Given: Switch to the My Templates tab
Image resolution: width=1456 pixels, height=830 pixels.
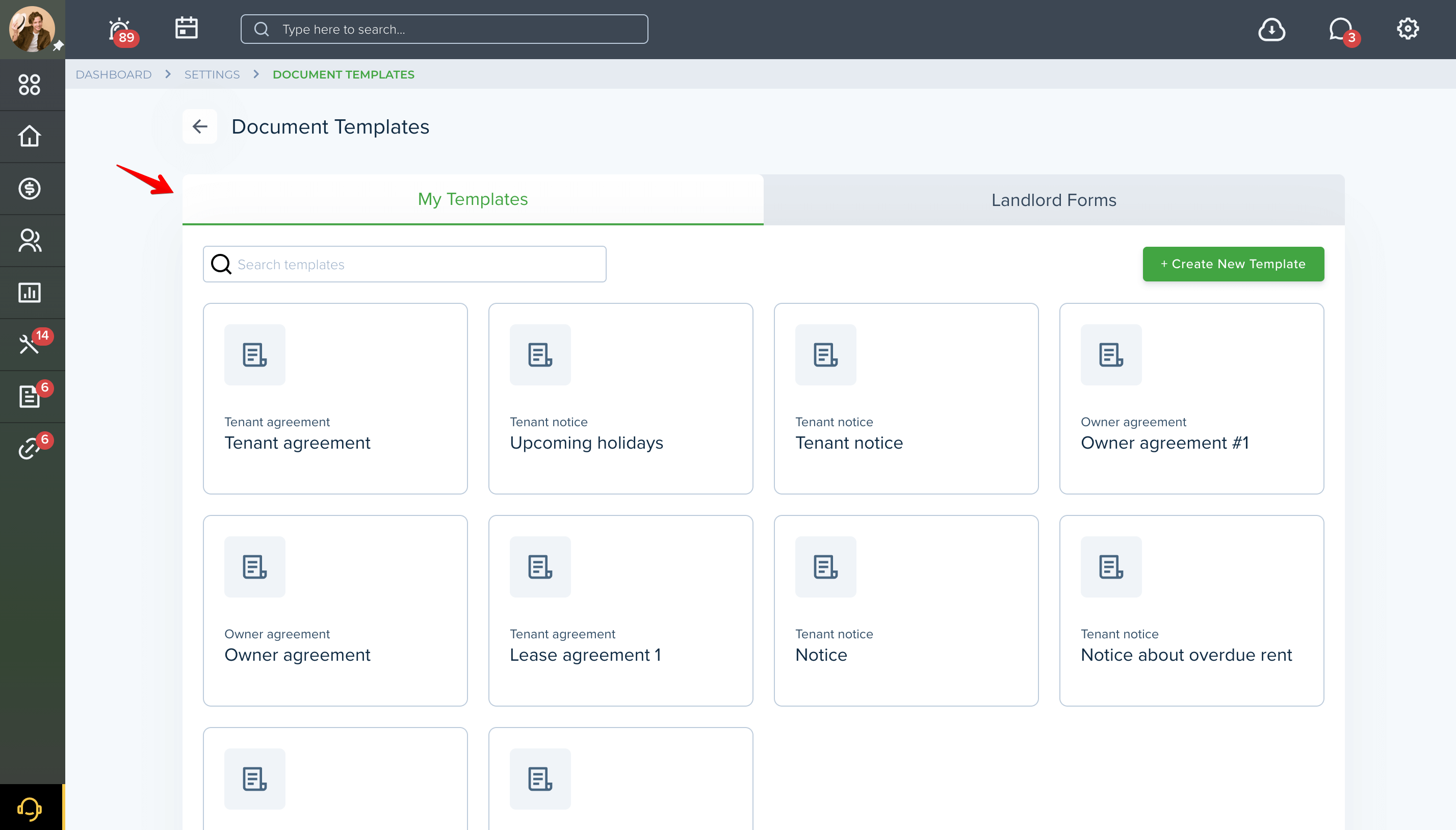Looking at the screenshot, I should click(473, 199).
